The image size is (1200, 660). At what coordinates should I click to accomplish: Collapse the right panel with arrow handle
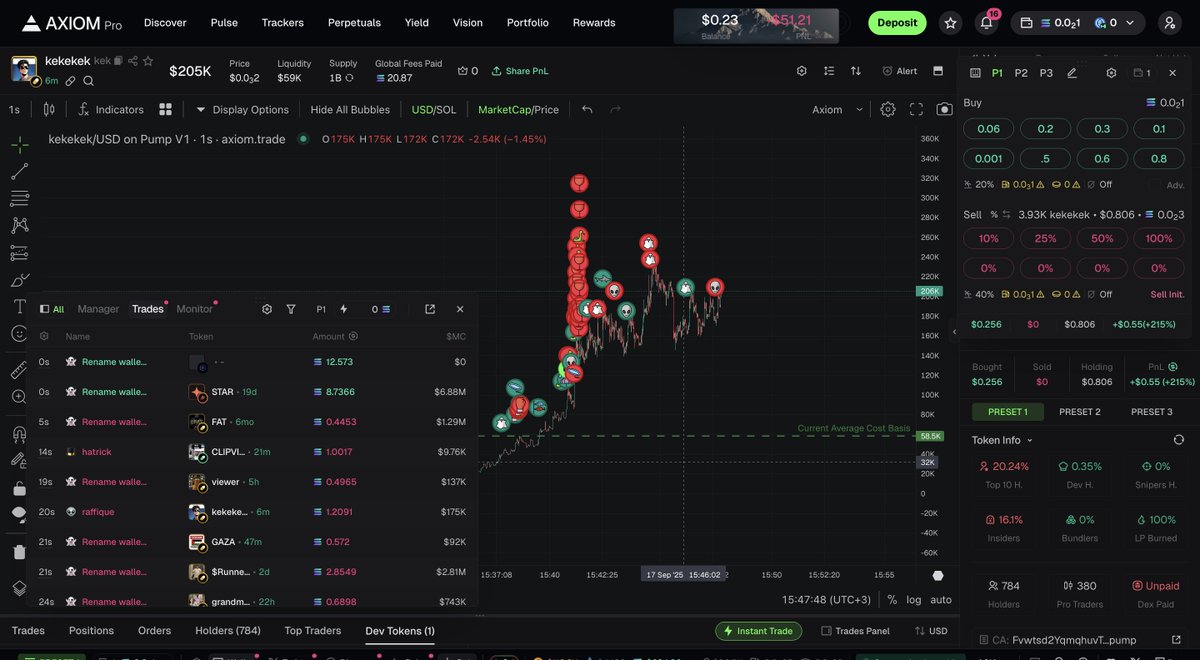click(x=954, y=331)
